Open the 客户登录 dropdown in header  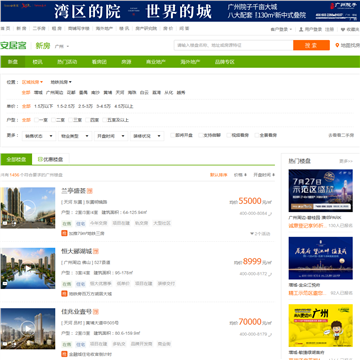pos(281,29)
